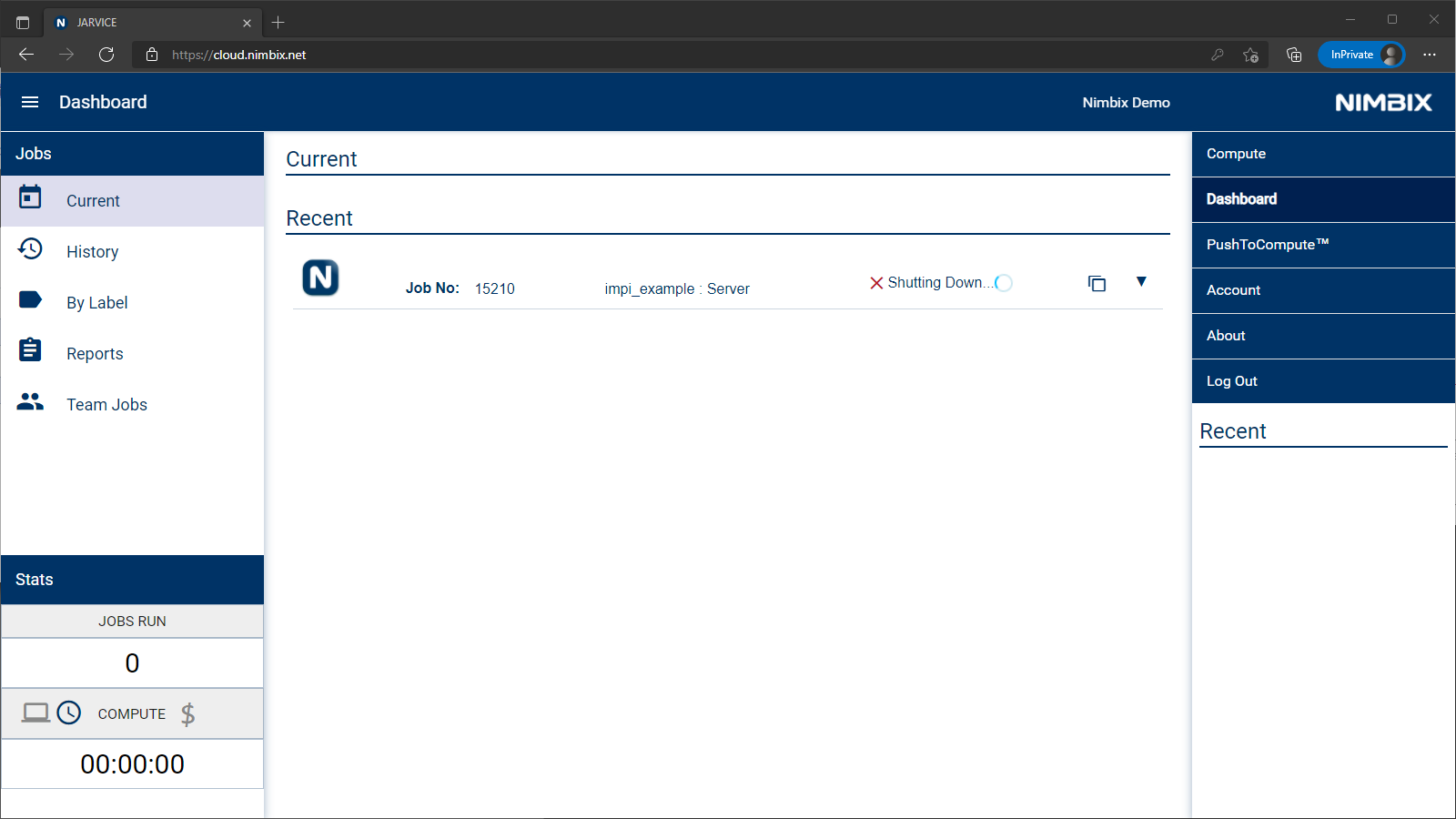Click the Nimbix Demo user label
This screenshot has width=1456, height=819.
tap(1126, 103)
